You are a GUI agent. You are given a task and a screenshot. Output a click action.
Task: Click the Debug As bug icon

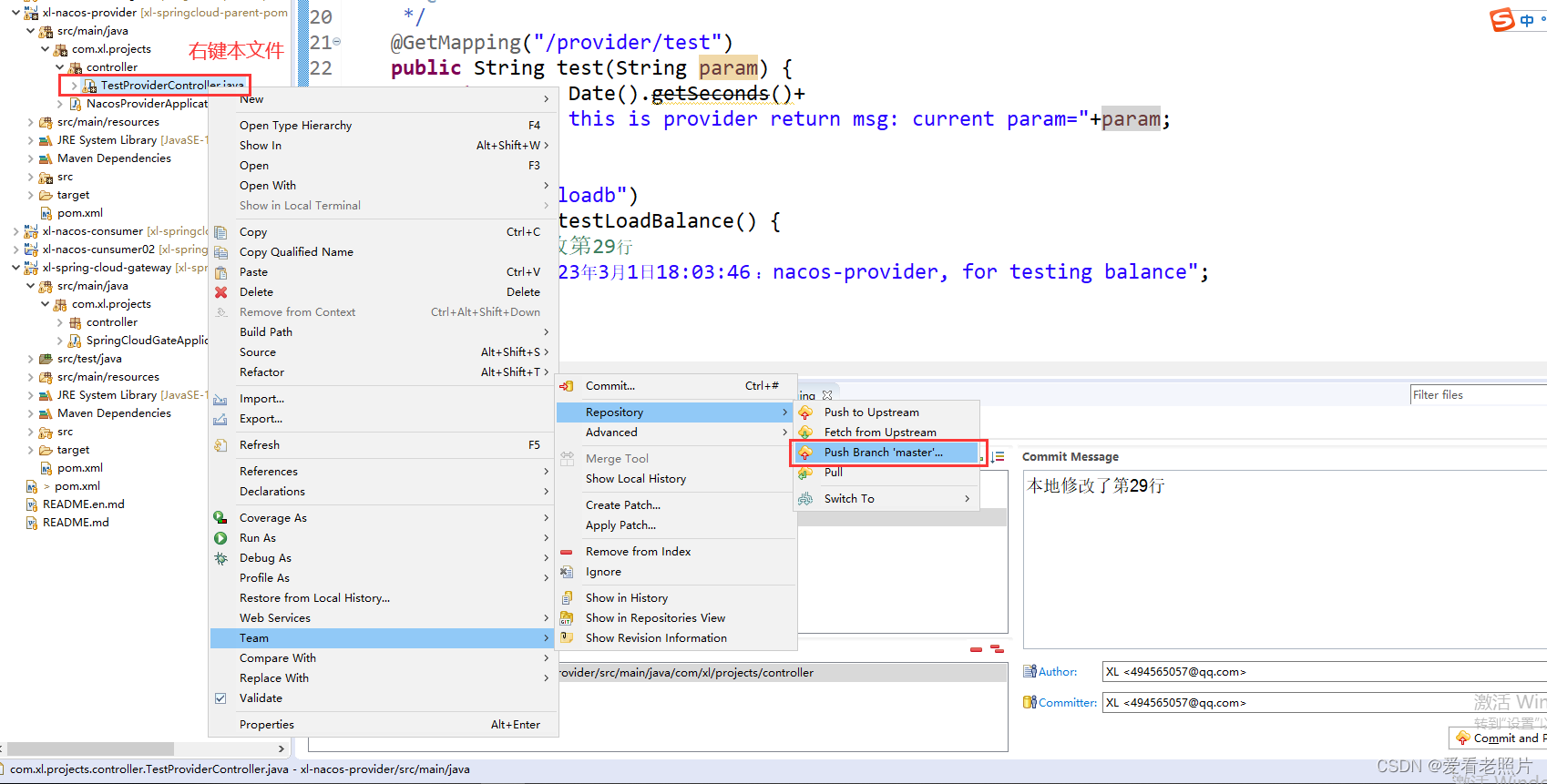pyautogui.click(x=220, y=558)
